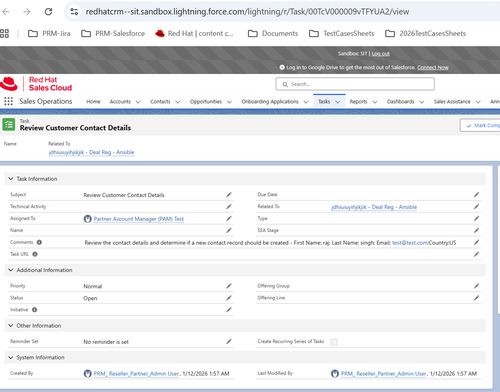Go to the Home tab
This screenshot has width=500, height=392.
93,102
